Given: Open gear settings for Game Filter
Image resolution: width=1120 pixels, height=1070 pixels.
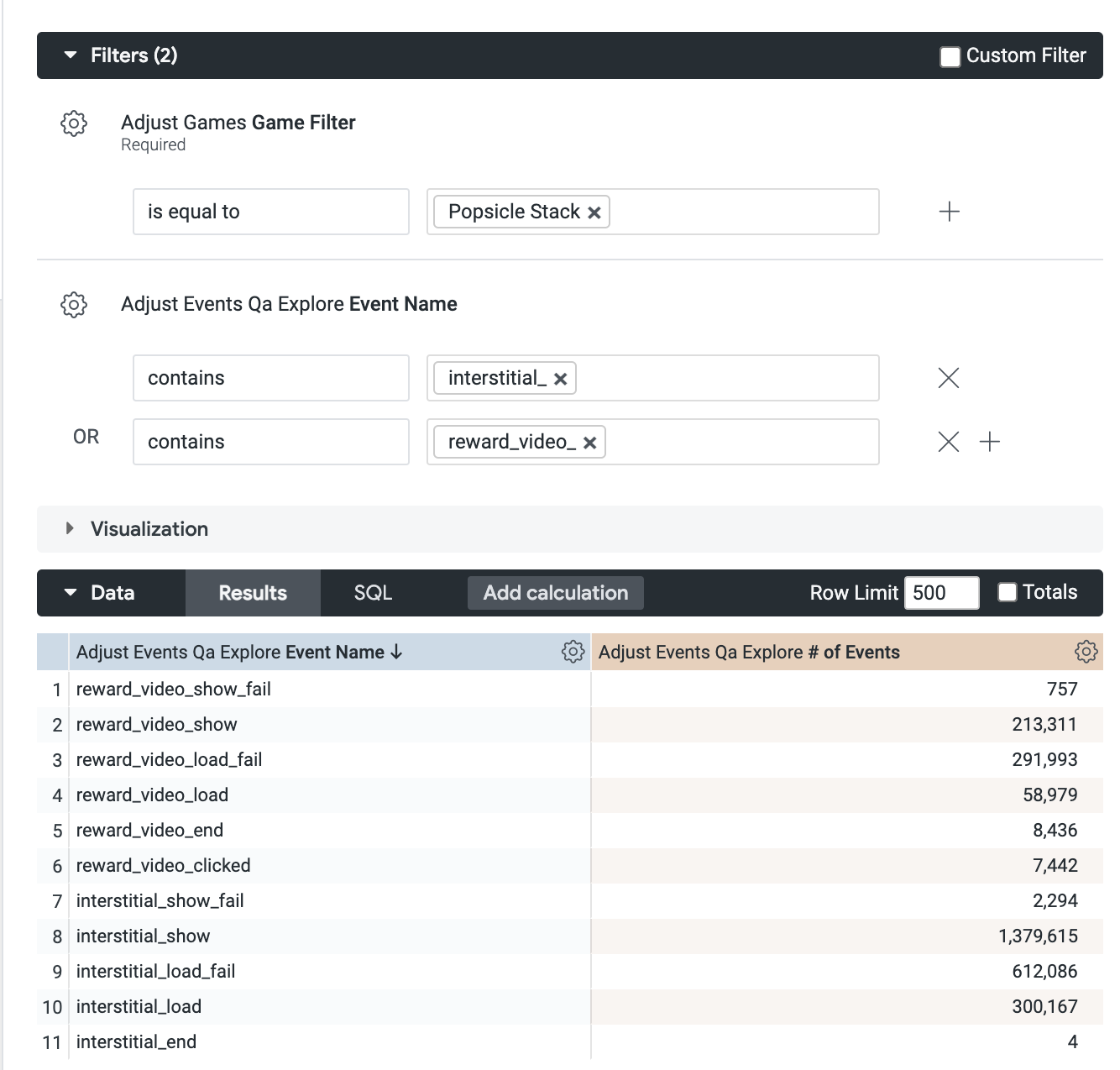Looking at the screenshot, I should pos(74,123).
